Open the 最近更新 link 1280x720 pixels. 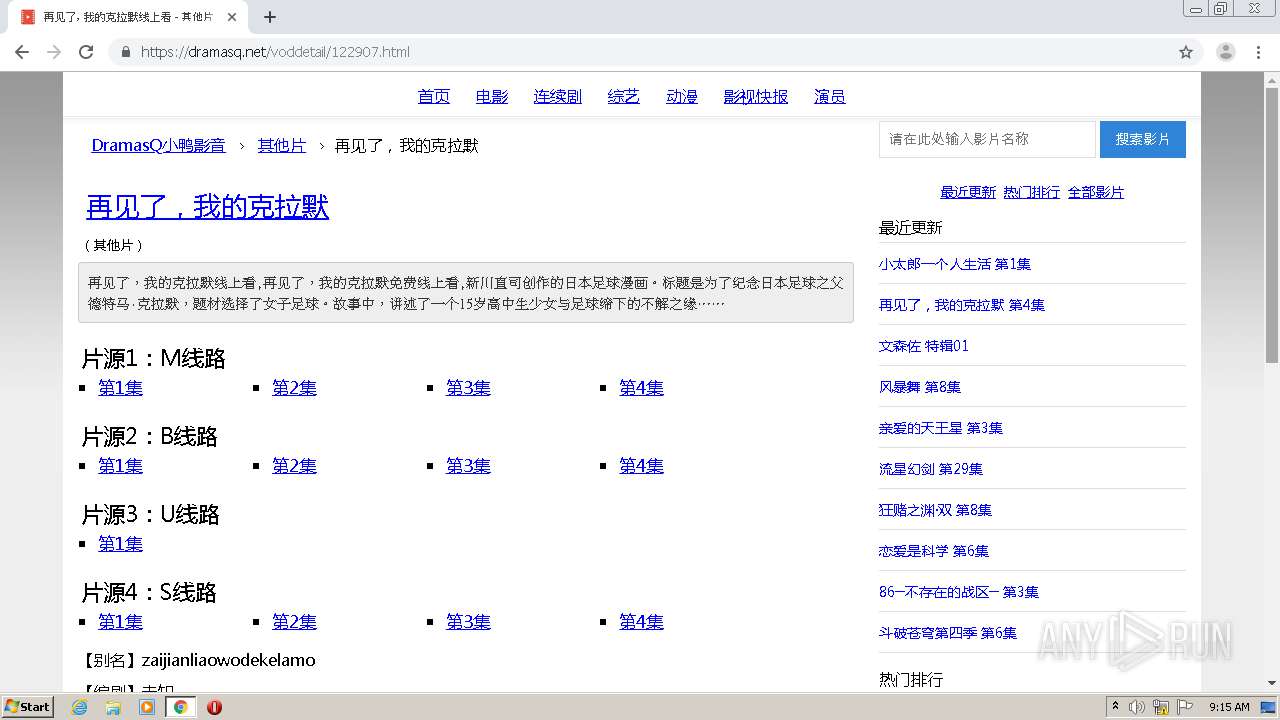click(x=968, y=192)
